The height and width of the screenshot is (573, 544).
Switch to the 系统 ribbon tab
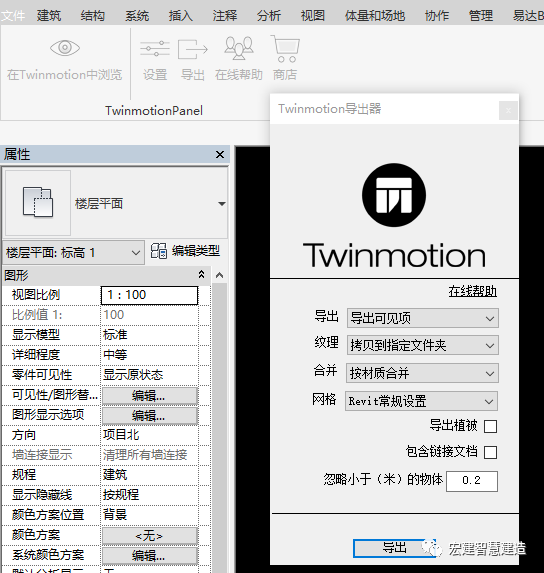137,16
